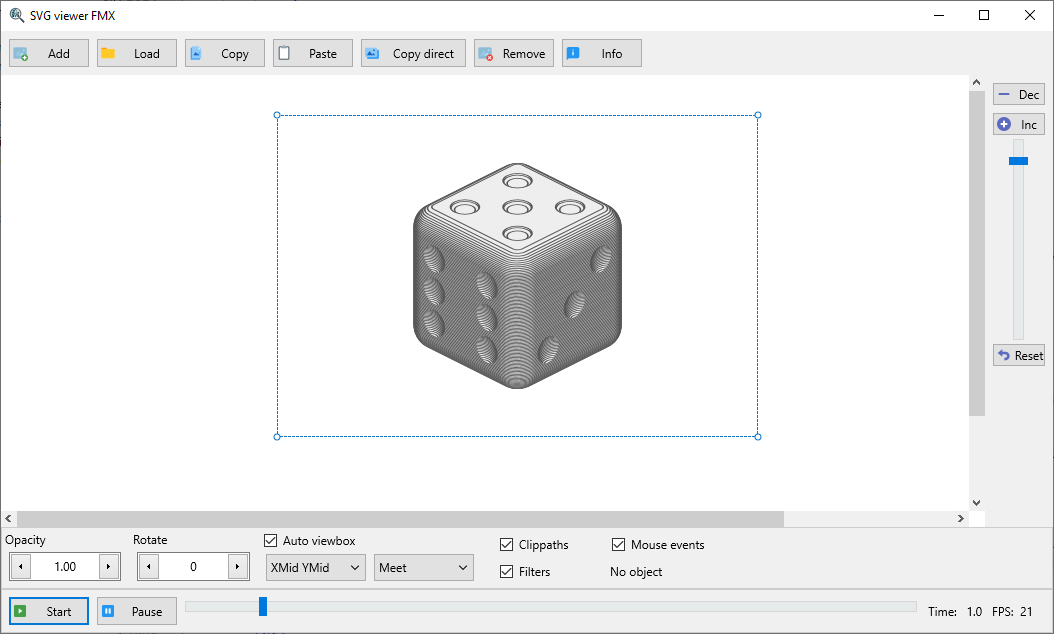Image resolution: width=1054 pixels, height=634 pixels.
Task: Open a file with the Load folder icon
Action: tap(137, 54)
